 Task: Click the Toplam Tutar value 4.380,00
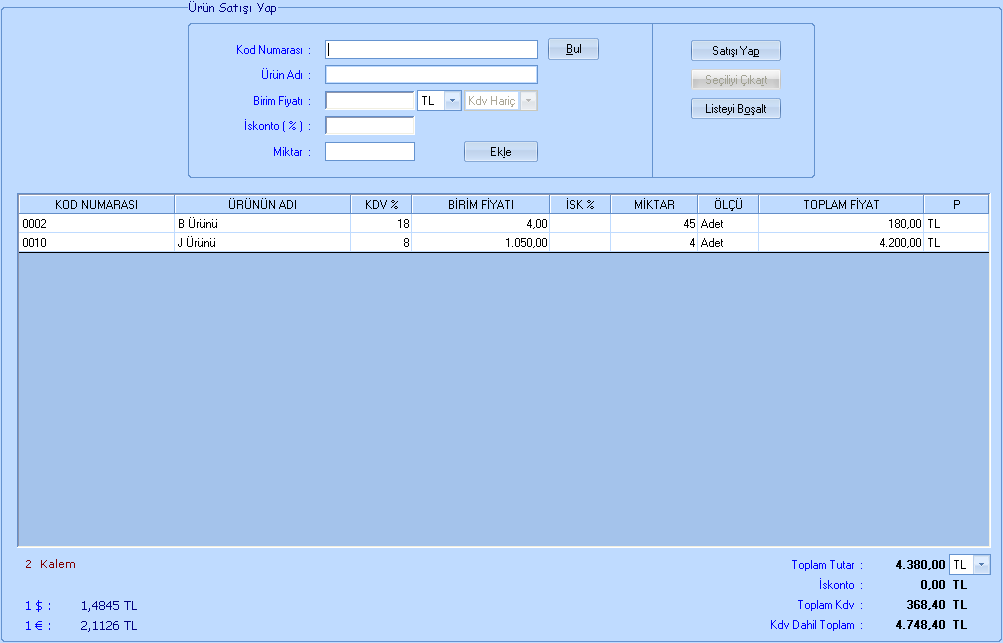pos(920,565)
